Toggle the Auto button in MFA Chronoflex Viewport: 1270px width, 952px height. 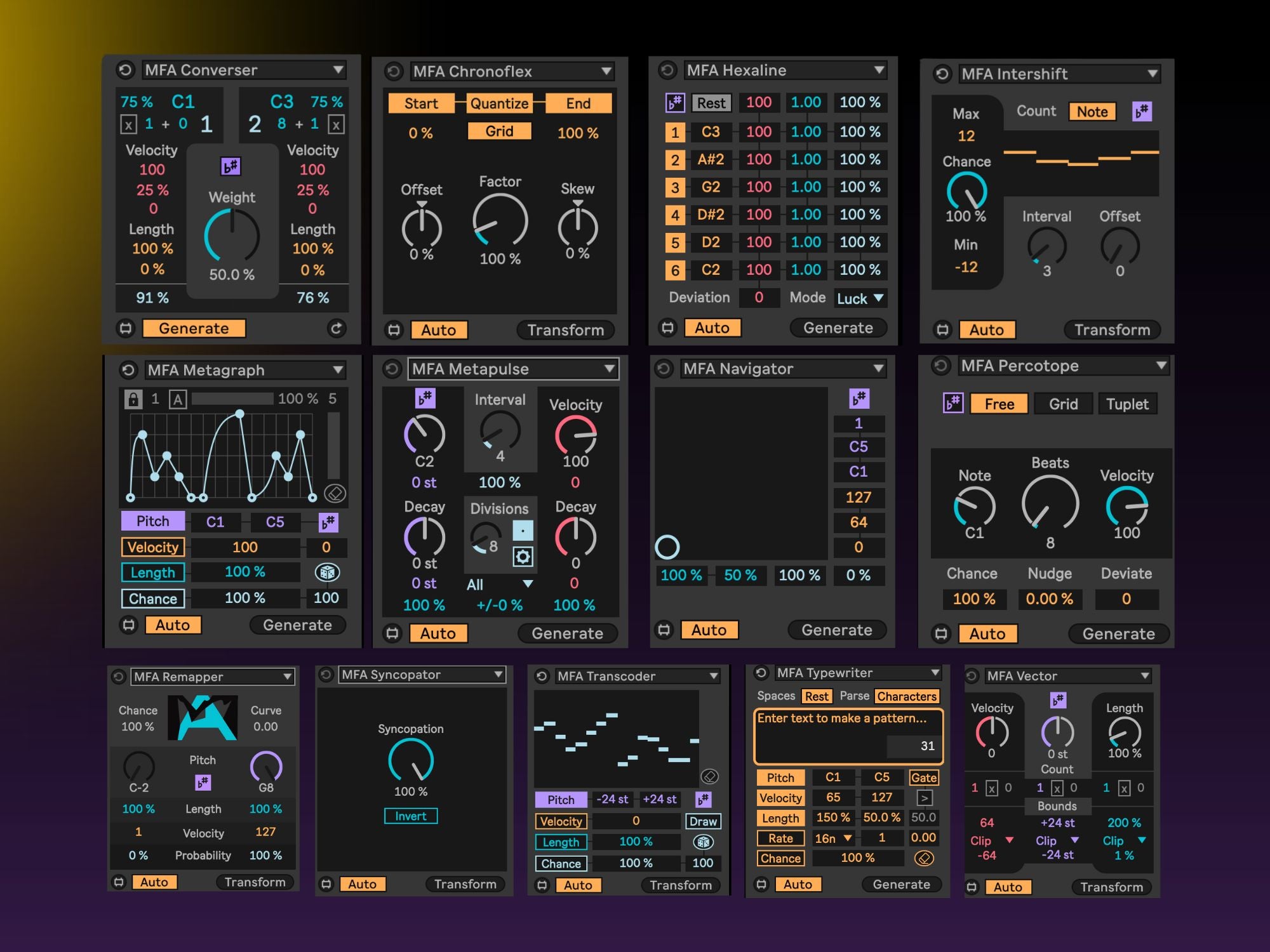coord(439,330)
